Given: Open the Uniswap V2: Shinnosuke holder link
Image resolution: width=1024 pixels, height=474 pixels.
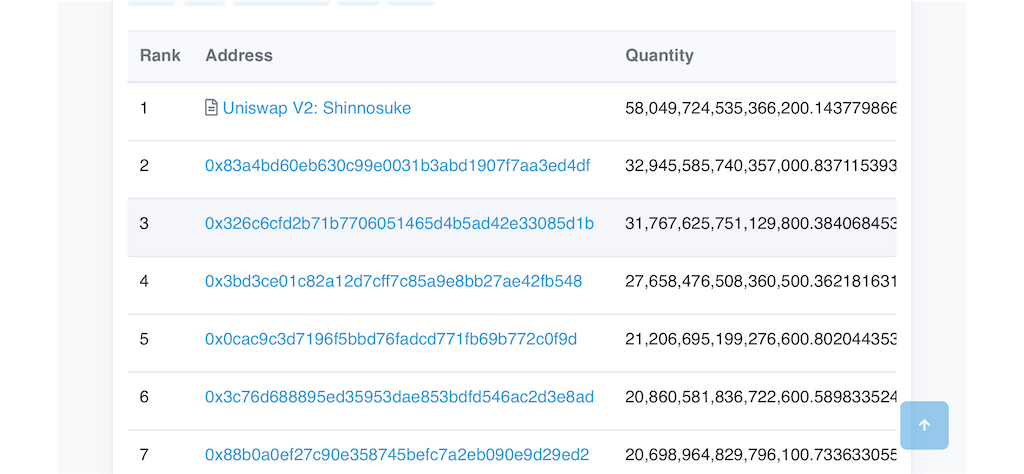Looking at the screenshot, I should 317,108.
